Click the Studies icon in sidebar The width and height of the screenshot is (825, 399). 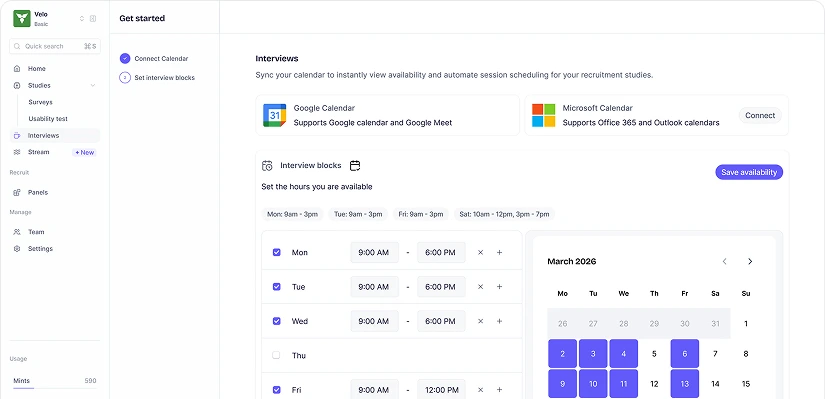pos(17,85)
